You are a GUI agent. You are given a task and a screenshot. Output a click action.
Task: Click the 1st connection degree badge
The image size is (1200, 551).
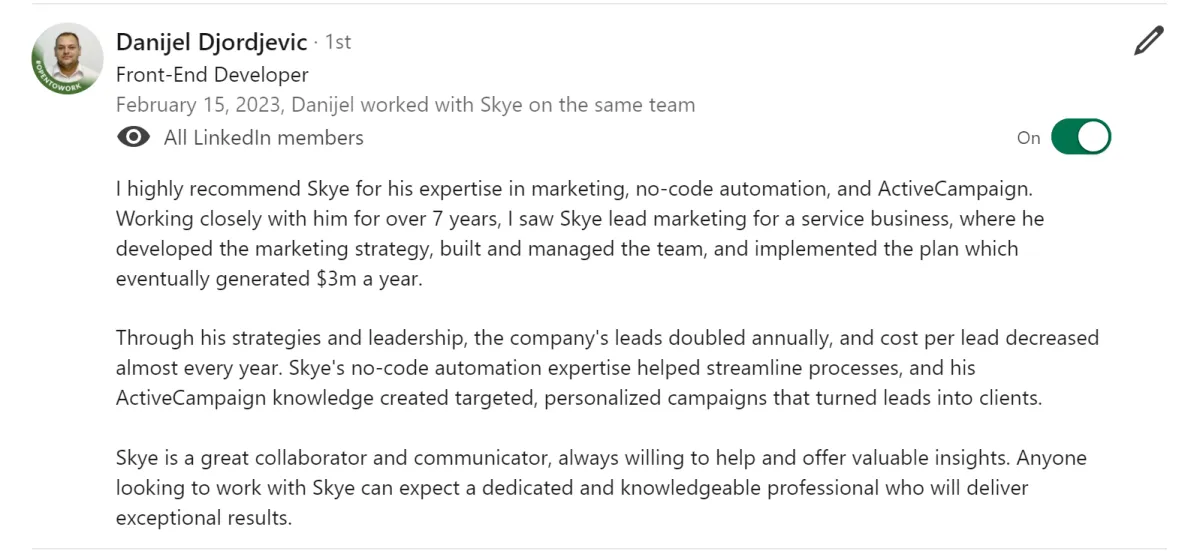click(338, 42)
